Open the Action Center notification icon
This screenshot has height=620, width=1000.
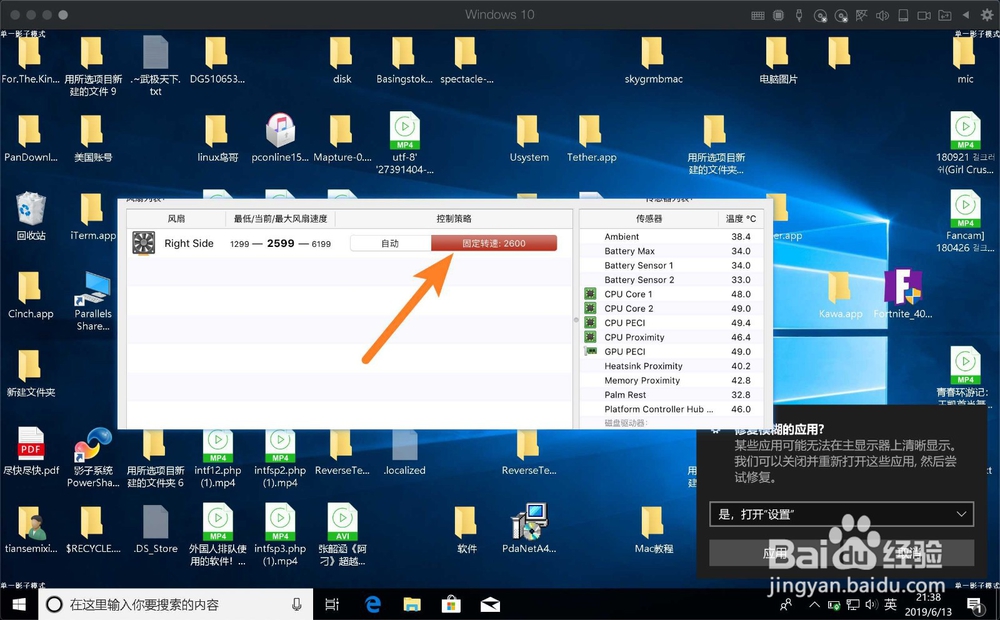tap(974, 604)
